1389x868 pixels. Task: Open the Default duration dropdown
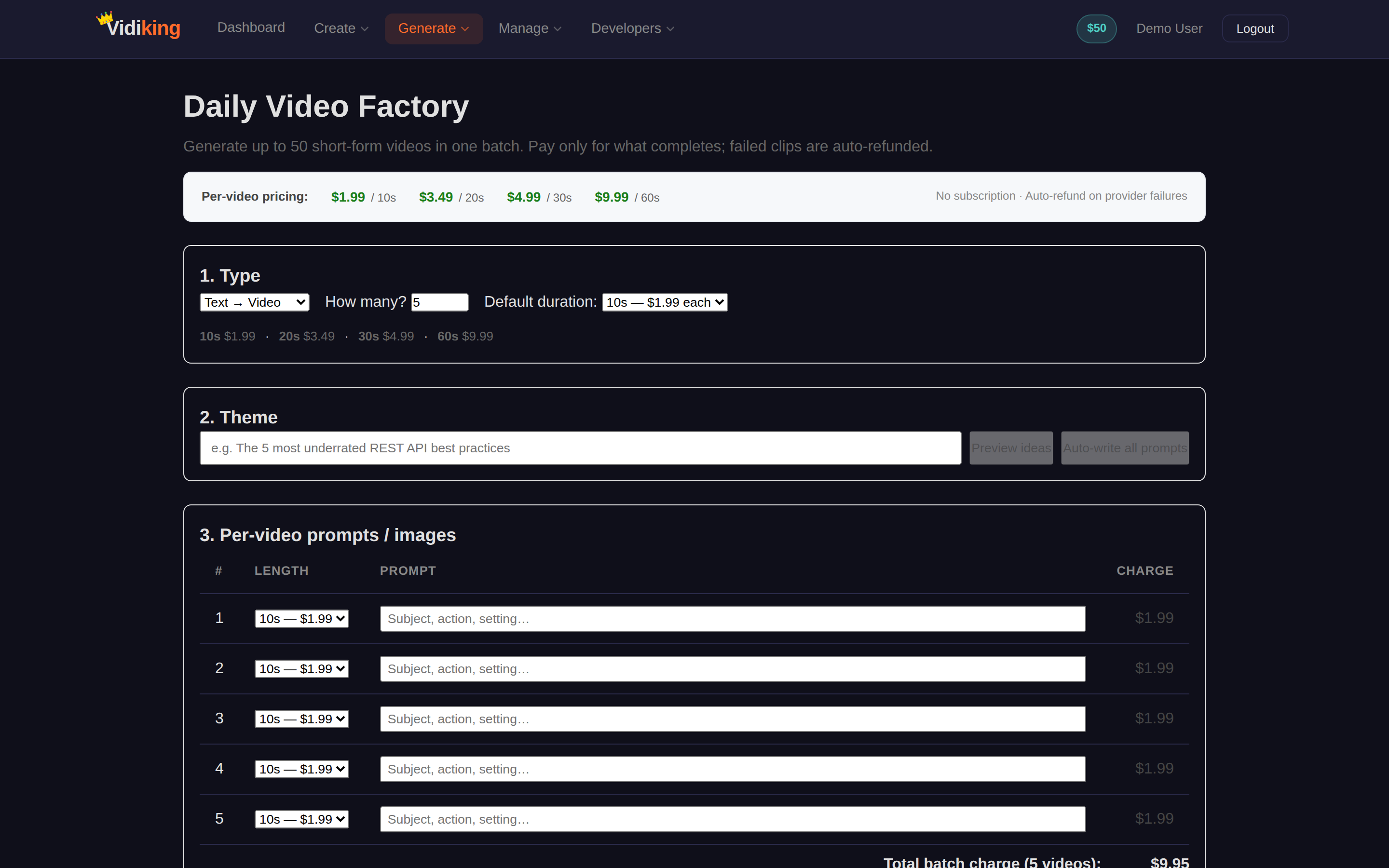[665, 302]
